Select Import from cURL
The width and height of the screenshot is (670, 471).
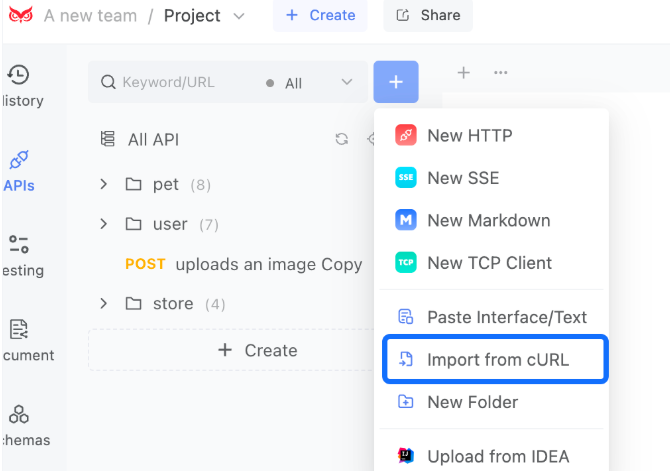495,359
